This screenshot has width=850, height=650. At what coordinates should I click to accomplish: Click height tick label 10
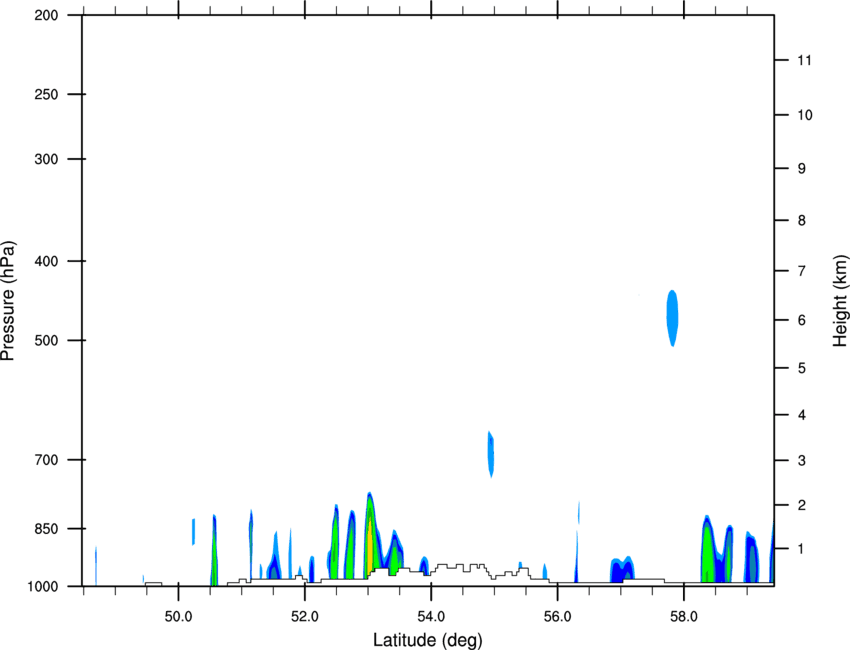805,115
